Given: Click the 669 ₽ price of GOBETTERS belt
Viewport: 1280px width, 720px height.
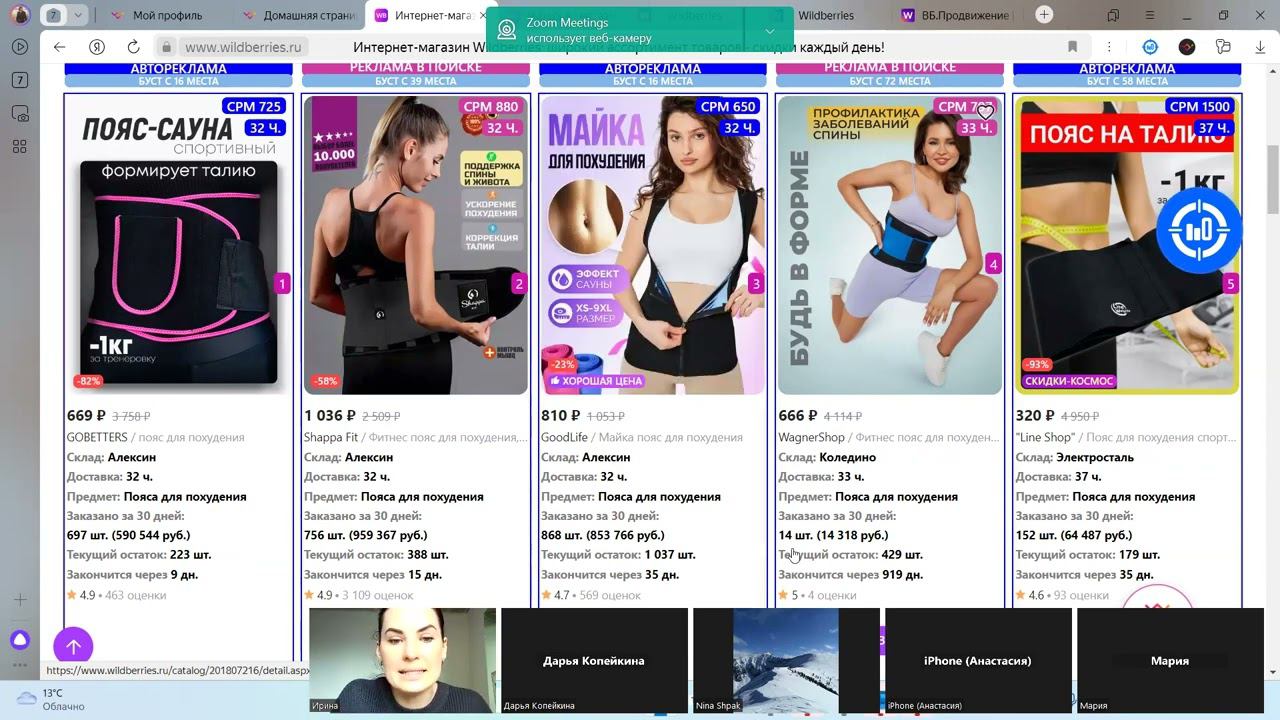Looking at the screenshot, I should click(86, 416).
